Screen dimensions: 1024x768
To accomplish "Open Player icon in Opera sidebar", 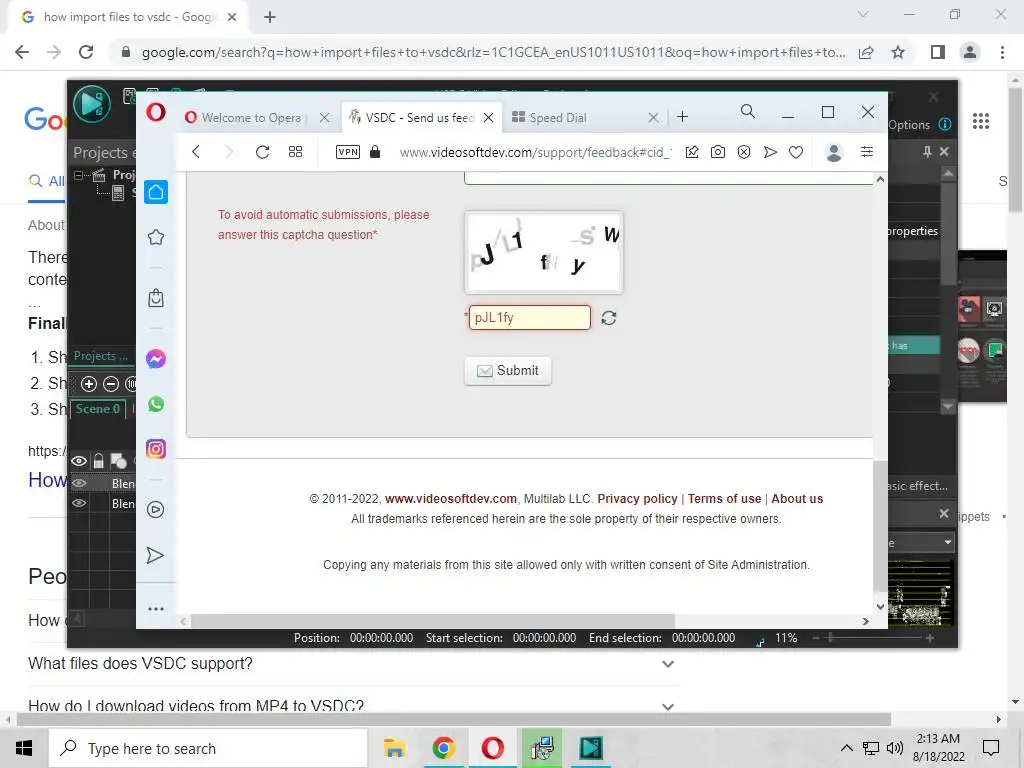I will (155, 509).
